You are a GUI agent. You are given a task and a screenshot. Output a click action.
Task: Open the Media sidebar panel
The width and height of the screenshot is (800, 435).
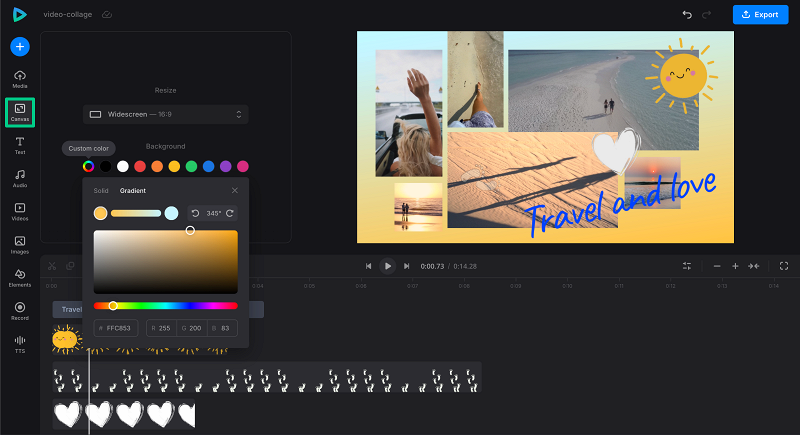tap(20, 79)
